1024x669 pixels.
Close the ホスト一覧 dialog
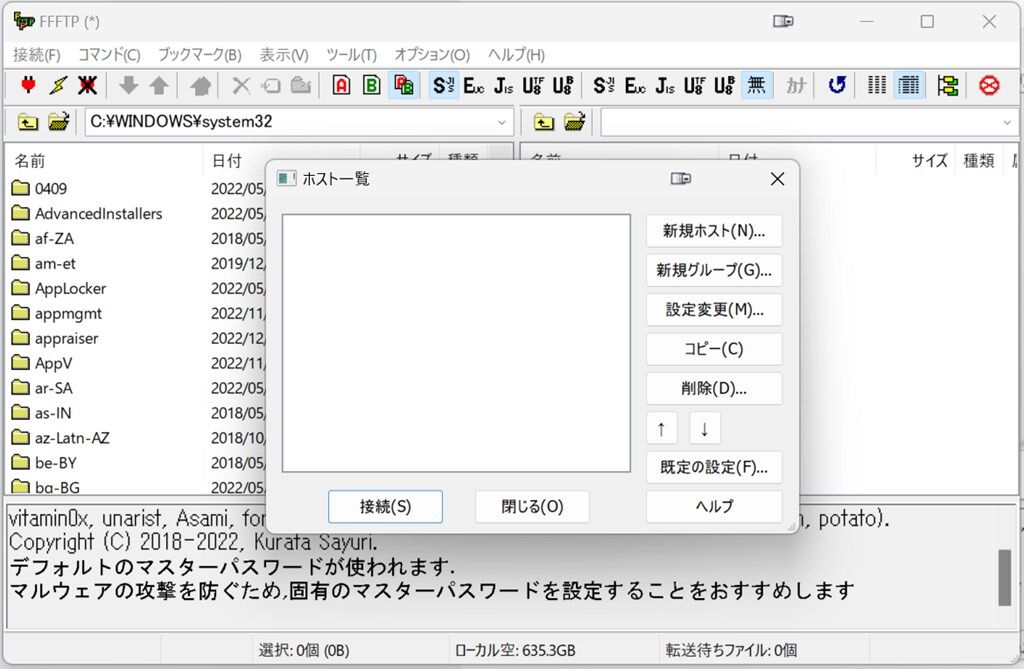777,178
